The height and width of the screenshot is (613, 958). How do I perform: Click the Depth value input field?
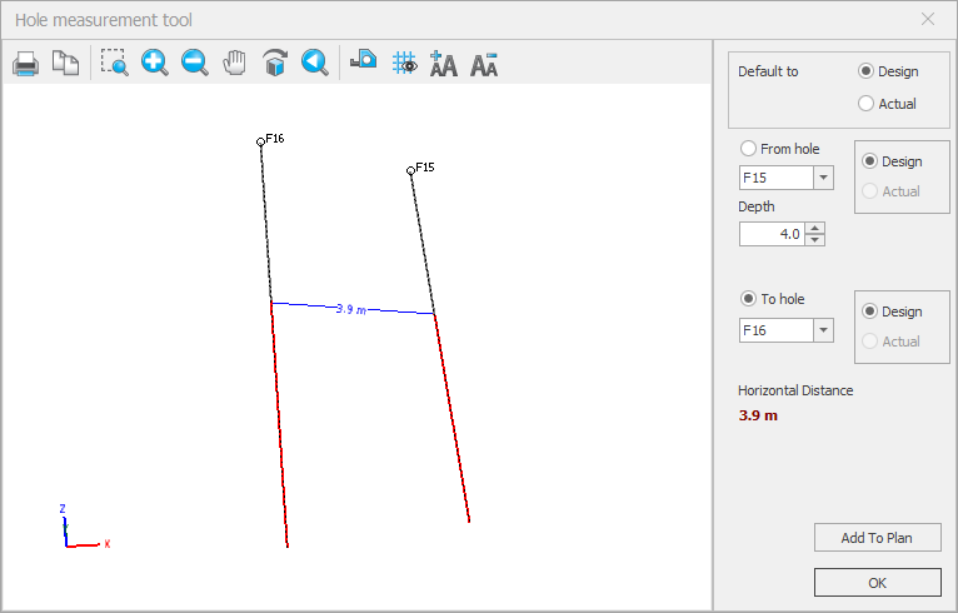[x=772, y=234]
